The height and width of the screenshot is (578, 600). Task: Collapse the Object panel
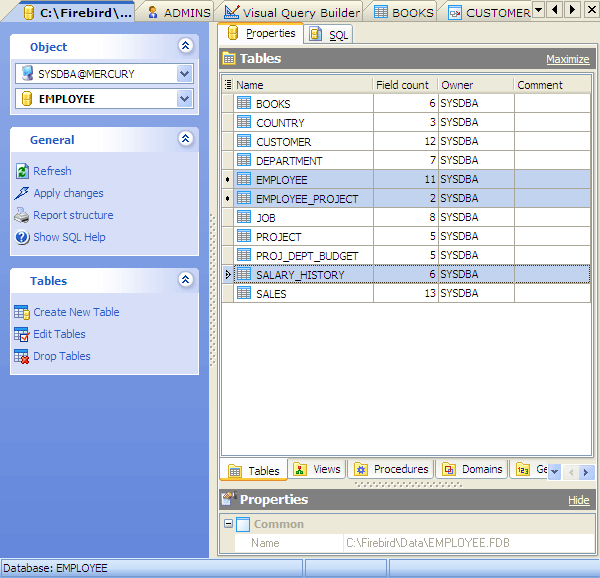coord(186,46)
